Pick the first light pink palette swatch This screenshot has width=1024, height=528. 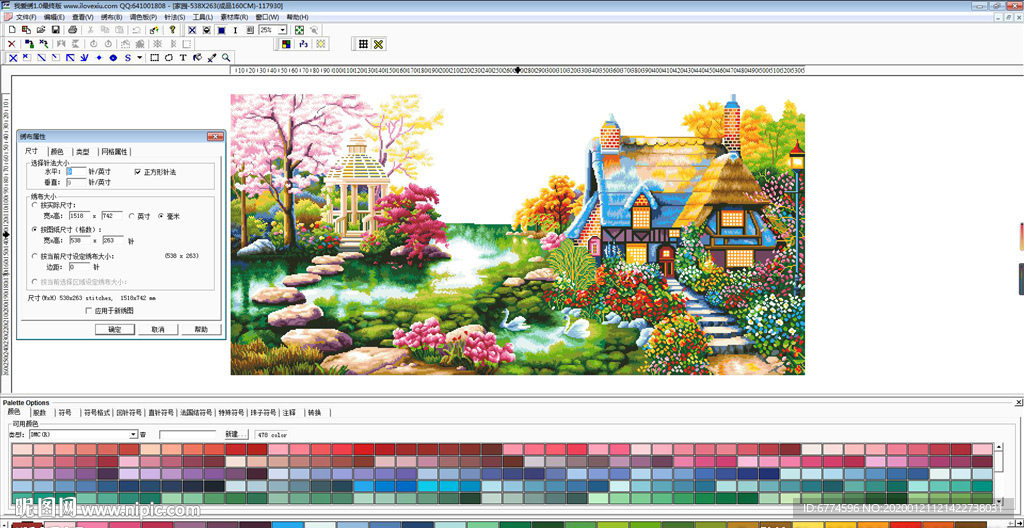click(22, 450)
